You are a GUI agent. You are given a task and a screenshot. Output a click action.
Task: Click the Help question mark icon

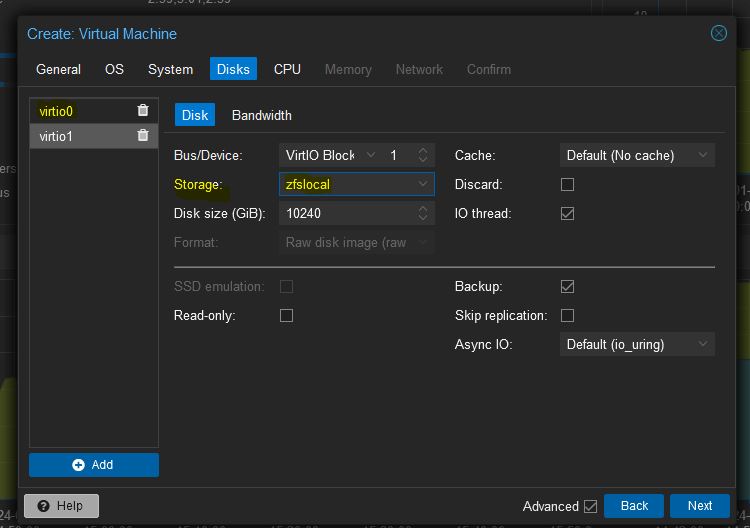pyautogui.click(x=41, y=506)
